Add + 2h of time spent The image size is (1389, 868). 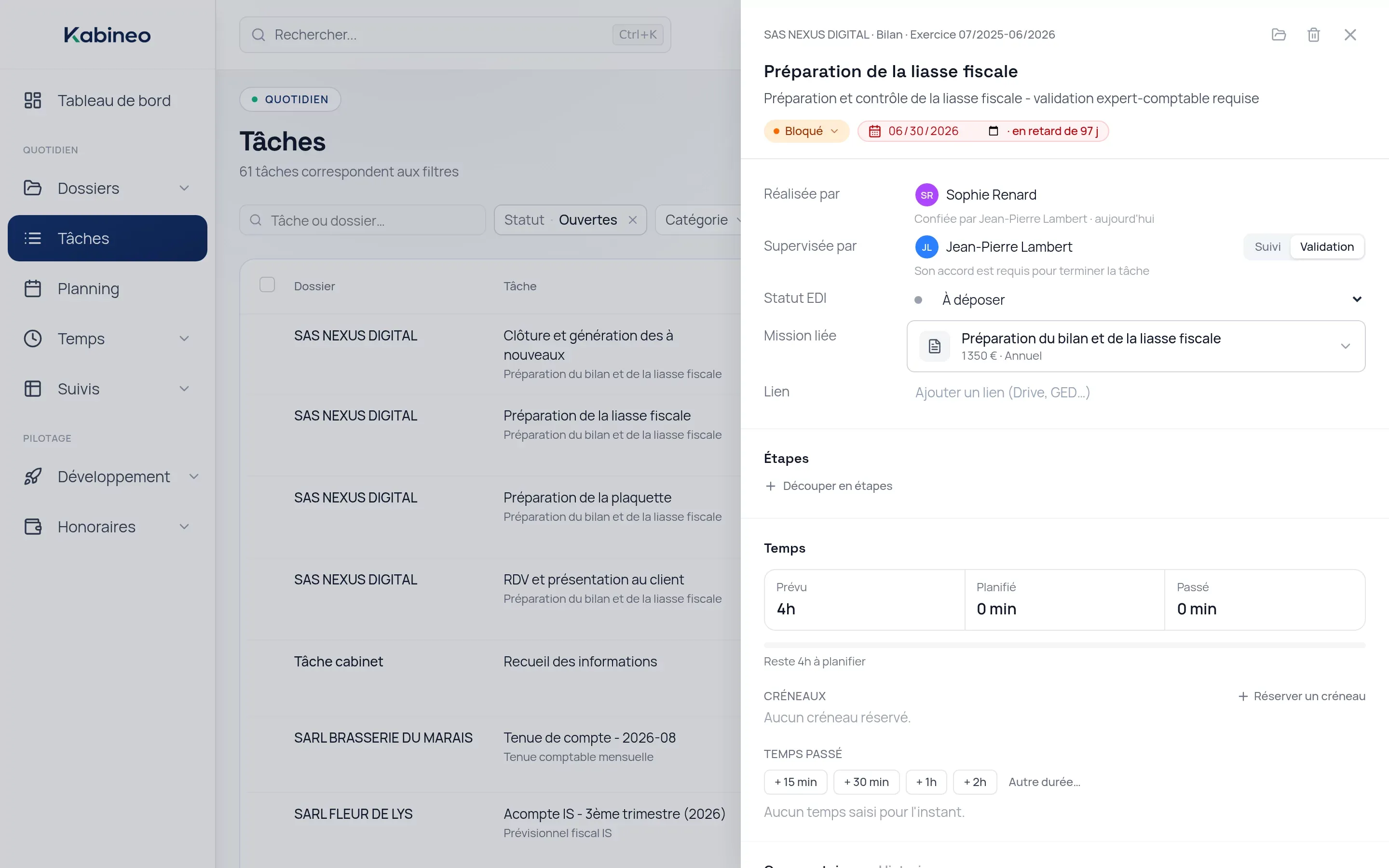[x=975, y=782]
